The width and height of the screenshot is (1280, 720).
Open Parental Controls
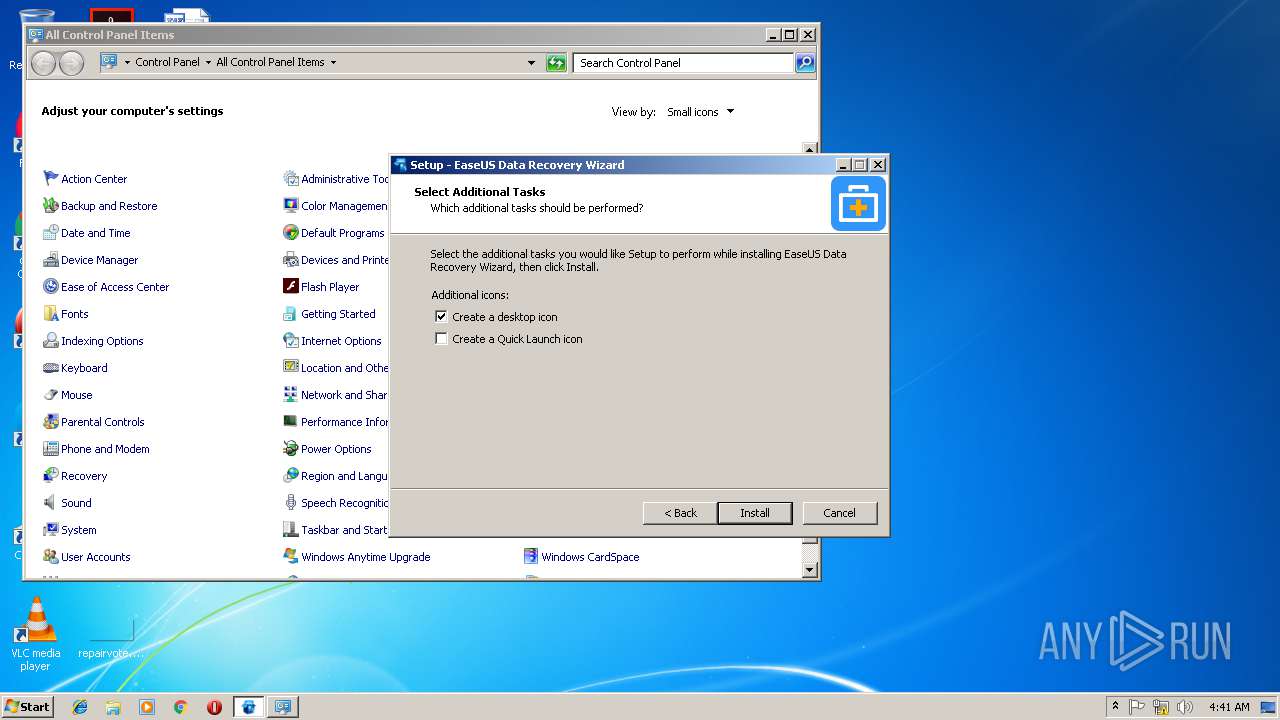click(x=94, y=422)
